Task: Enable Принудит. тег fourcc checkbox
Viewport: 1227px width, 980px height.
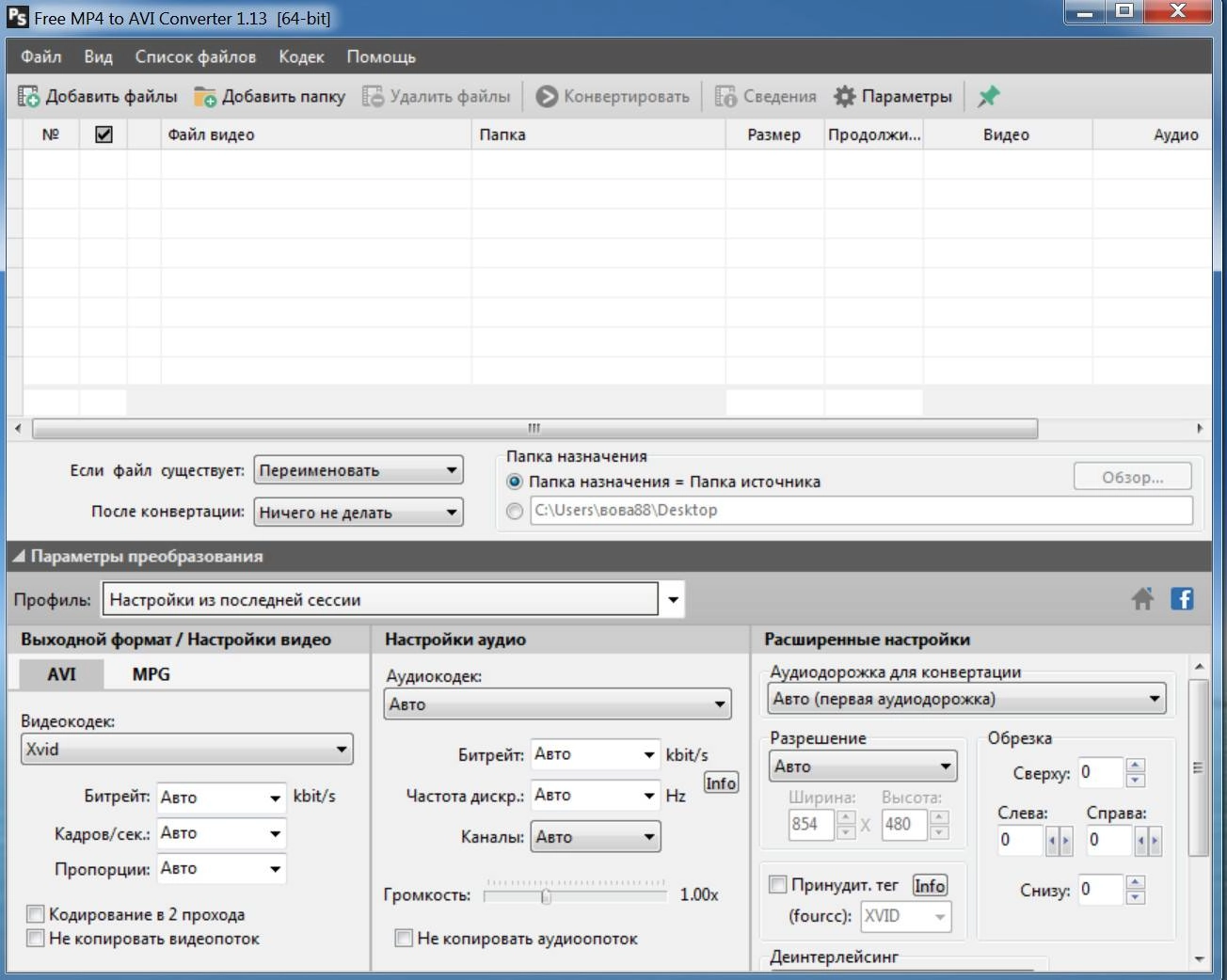Action: [778, 884]
